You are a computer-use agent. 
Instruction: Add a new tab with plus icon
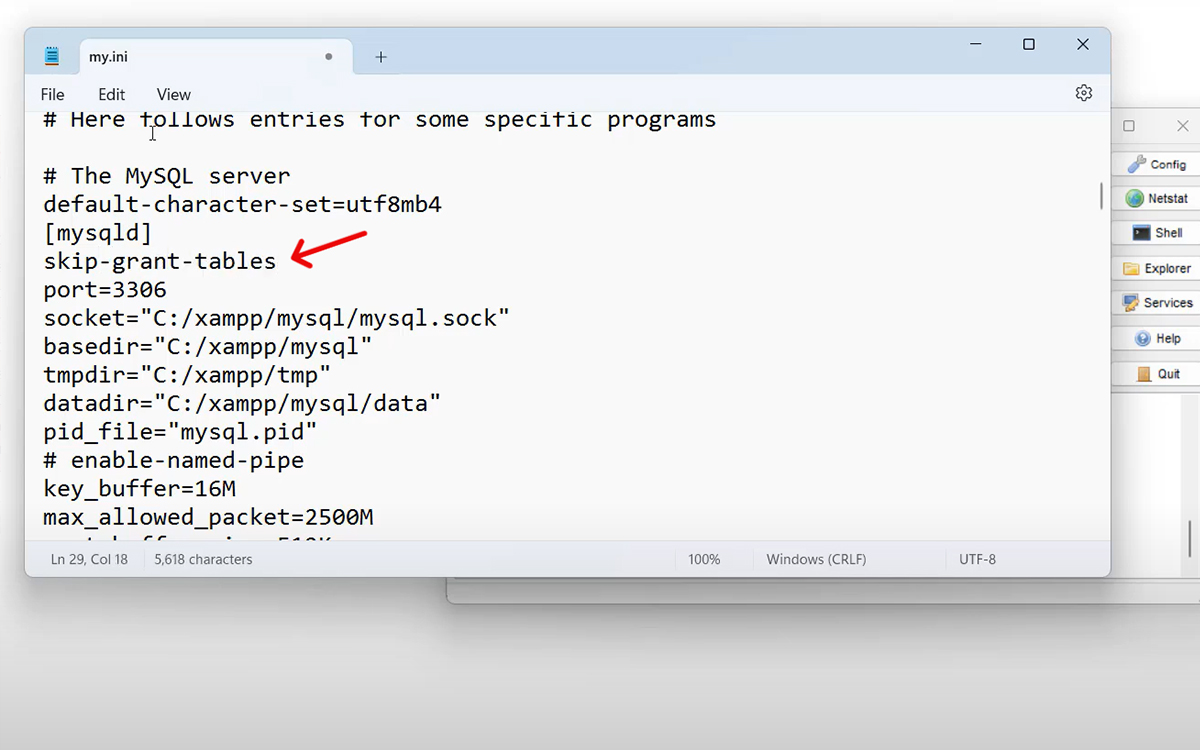click(381, 57)
